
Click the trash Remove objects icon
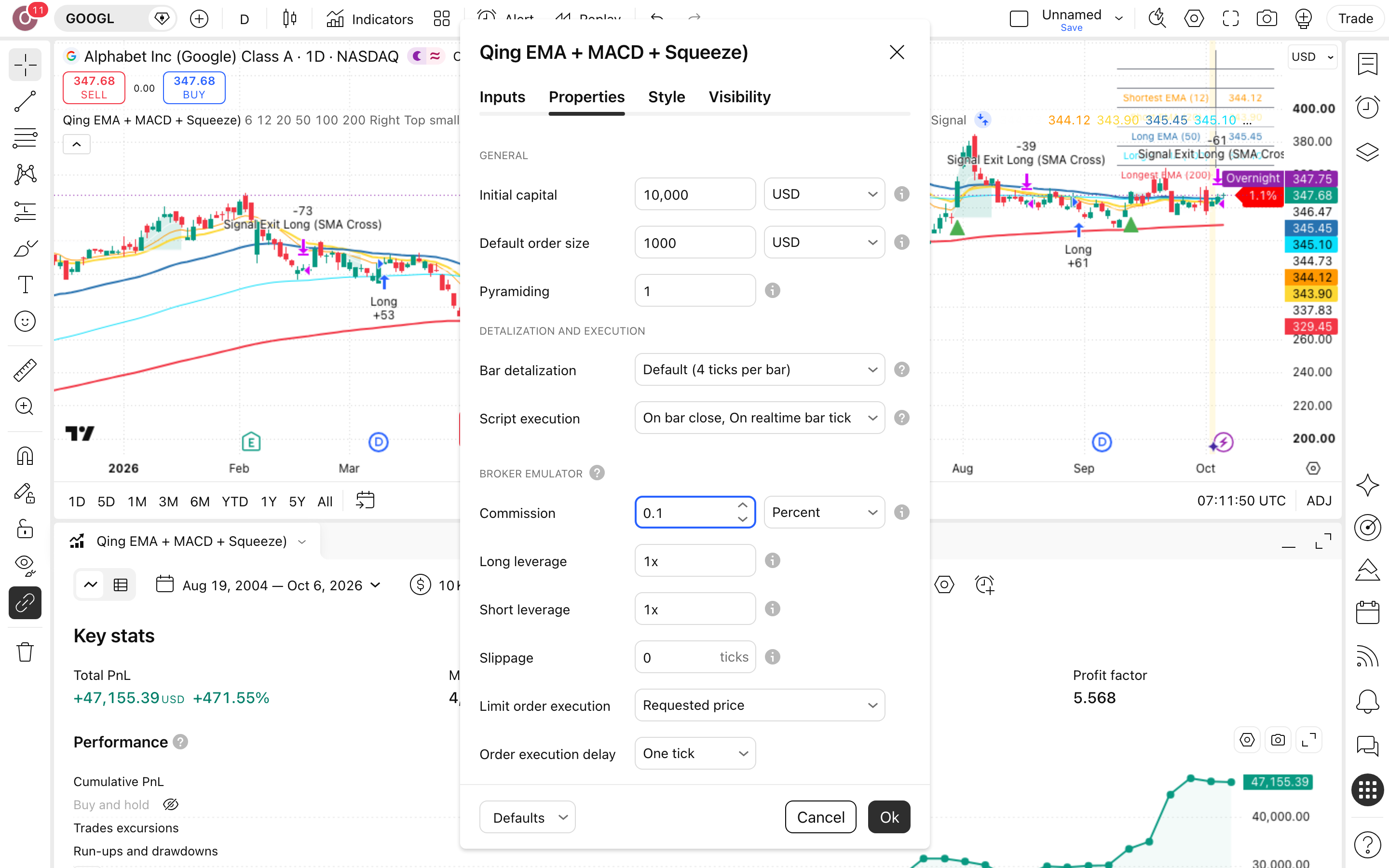coord(25,652)
